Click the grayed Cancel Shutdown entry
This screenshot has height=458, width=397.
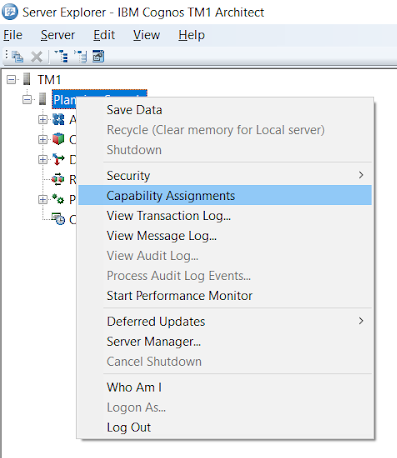[x=154, y=362]
